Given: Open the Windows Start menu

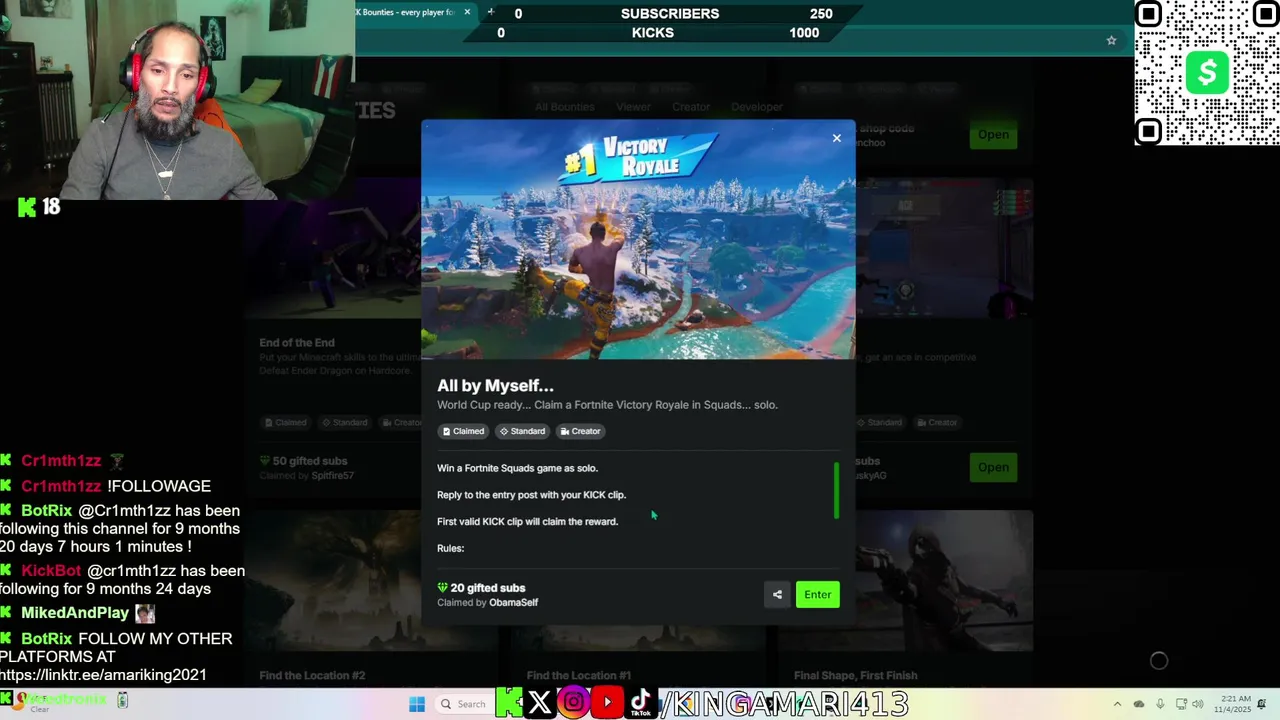Looking at the screenshot, I should coord(417,704).
